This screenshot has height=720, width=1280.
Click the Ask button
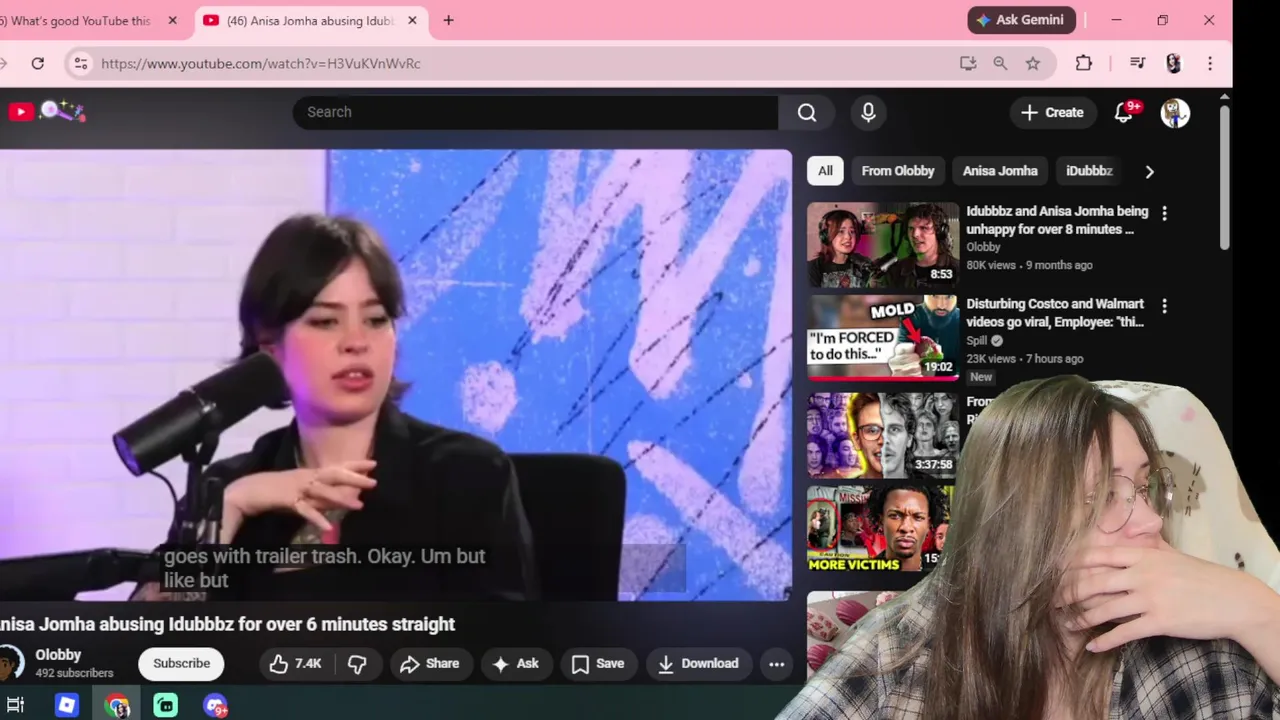(x=516, y=664)
